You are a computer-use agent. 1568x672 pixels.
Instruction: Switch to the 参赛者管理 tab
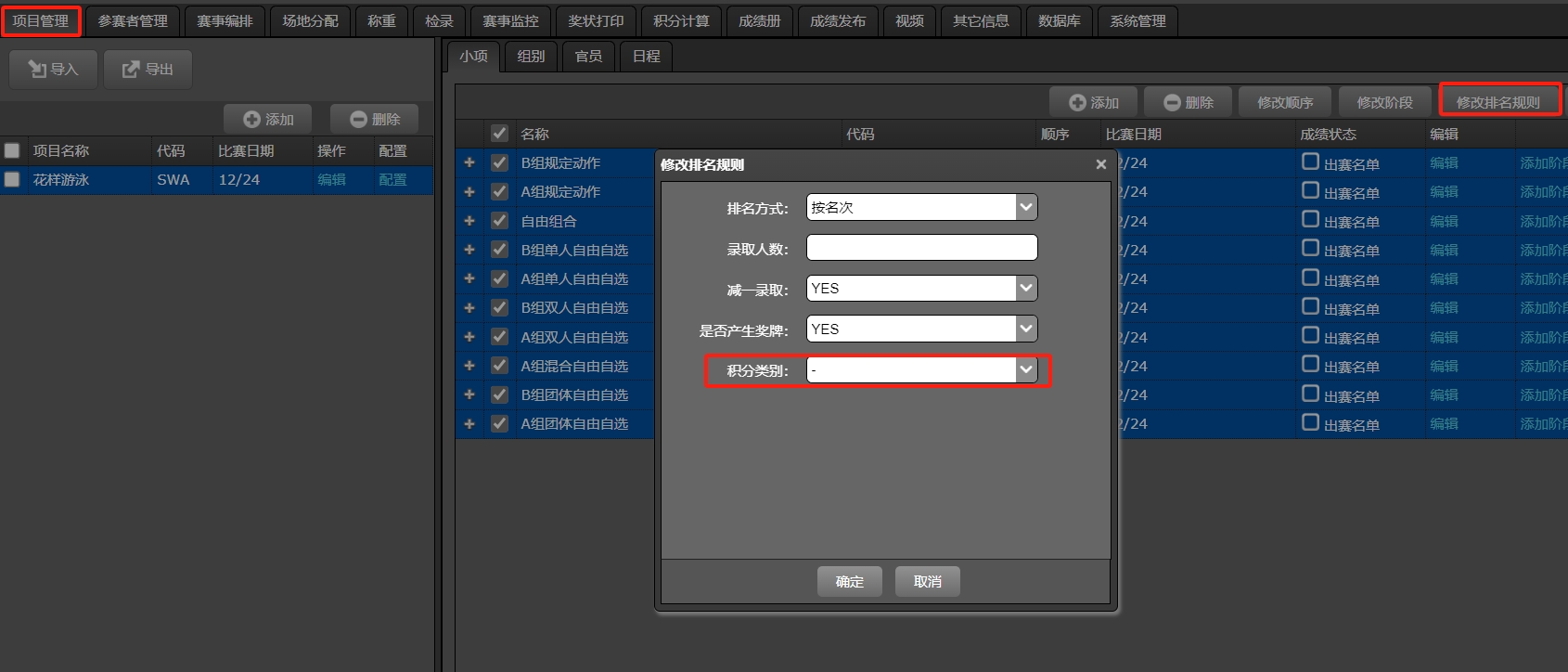coord(133,20)
